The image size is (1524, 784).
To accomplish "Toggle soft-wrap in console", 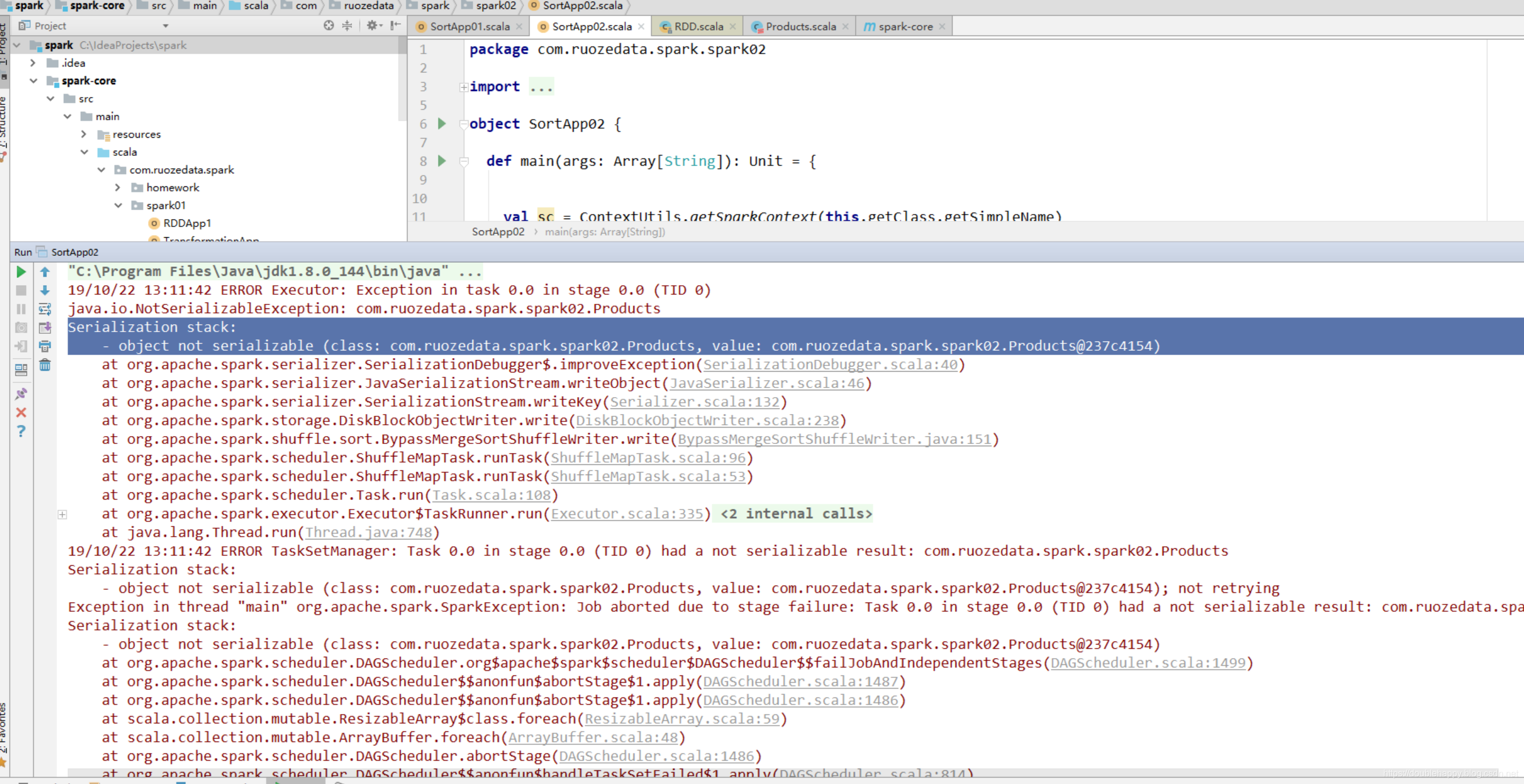I will coord(45,308).
